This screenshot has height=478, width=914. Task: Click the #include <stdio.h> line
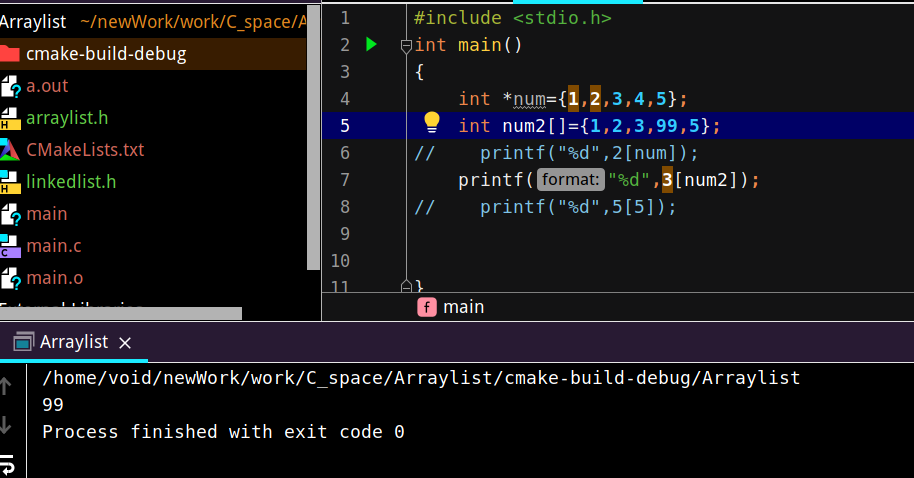coord(513,18)
